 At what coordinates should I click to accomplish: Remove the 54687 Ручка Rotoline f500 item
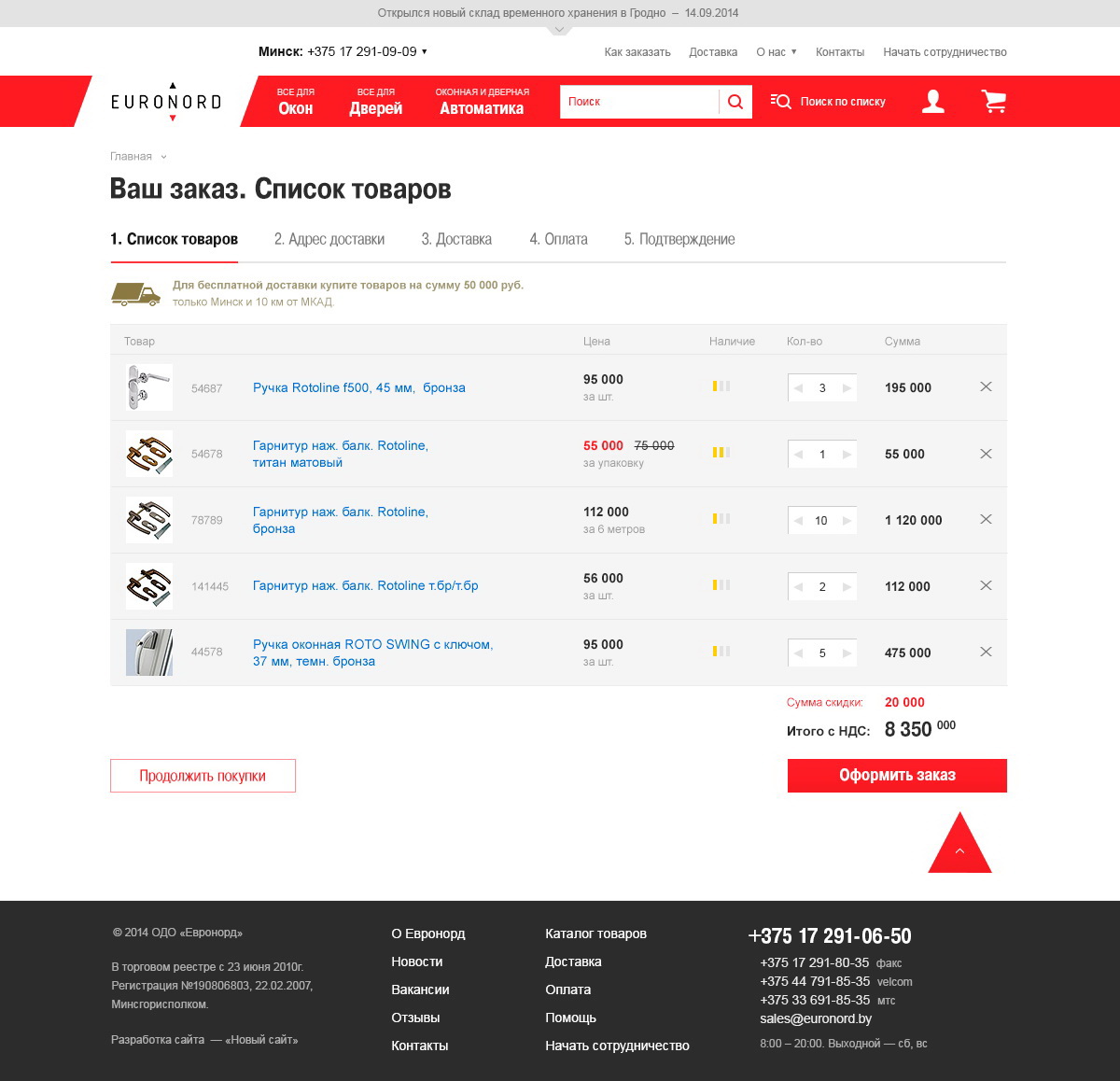[986, 386]
